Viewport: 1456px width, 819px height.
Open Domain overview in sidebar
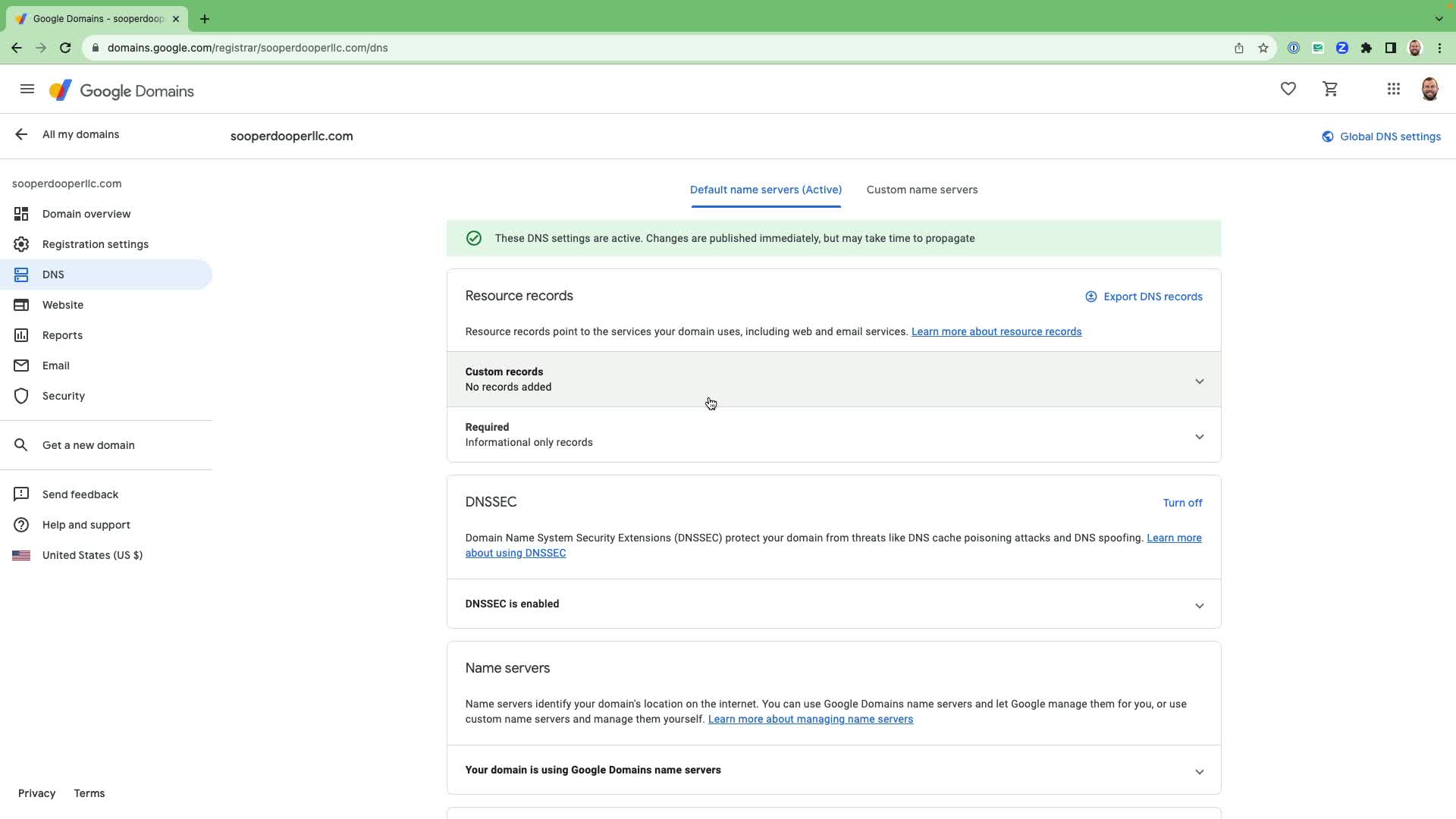(x=86, y=214)
